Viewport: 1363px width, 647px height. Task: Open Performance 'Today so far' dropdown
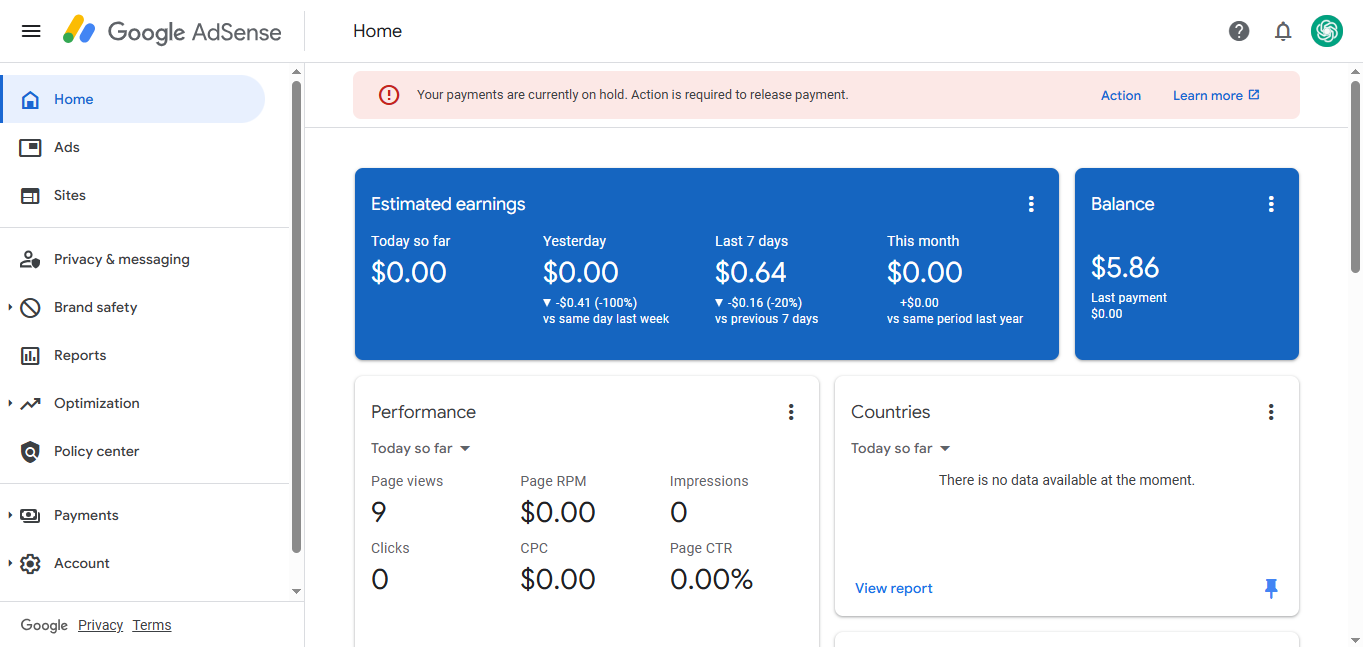click(421, 448)
